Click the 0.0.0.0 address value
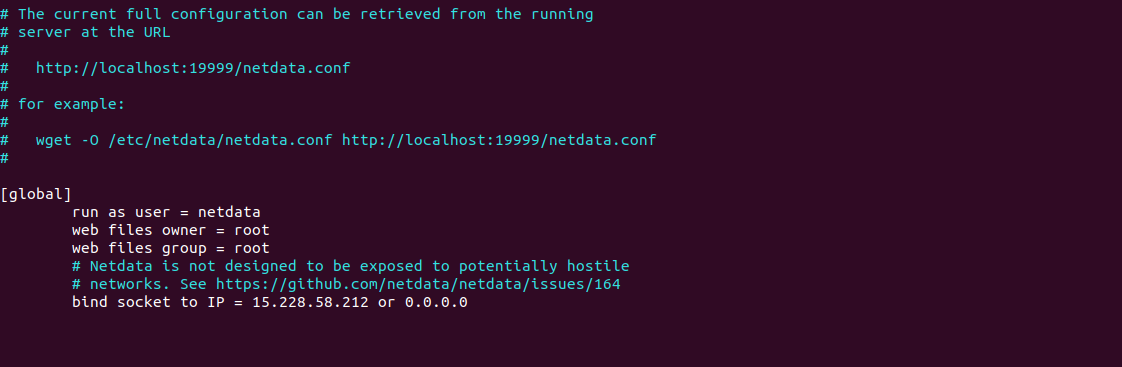This screenshot has width=1122, height=367. (x=436, y=302)
